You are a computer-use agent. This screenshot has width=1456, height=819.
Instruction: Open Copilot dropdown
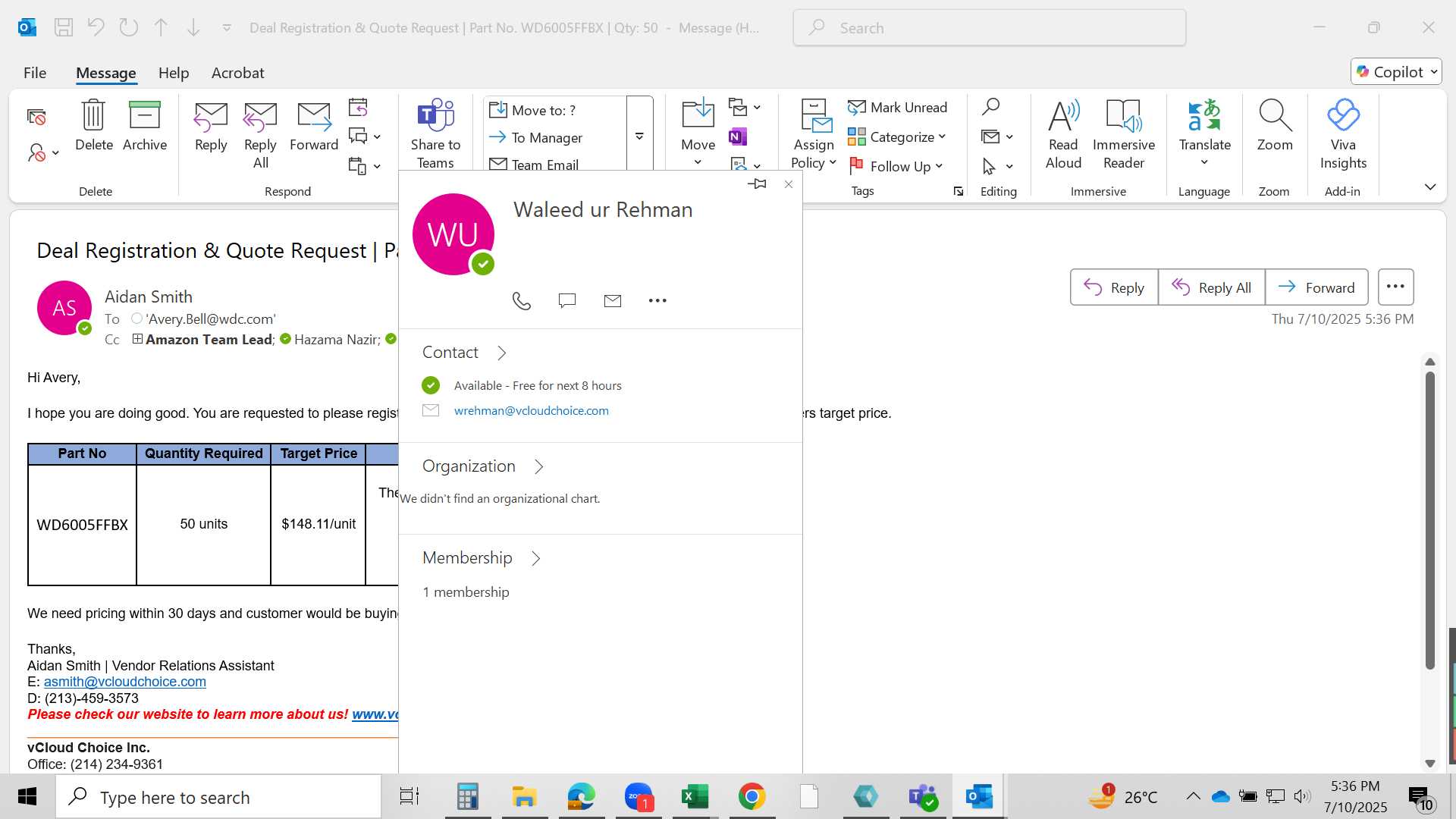[1397, 72]
